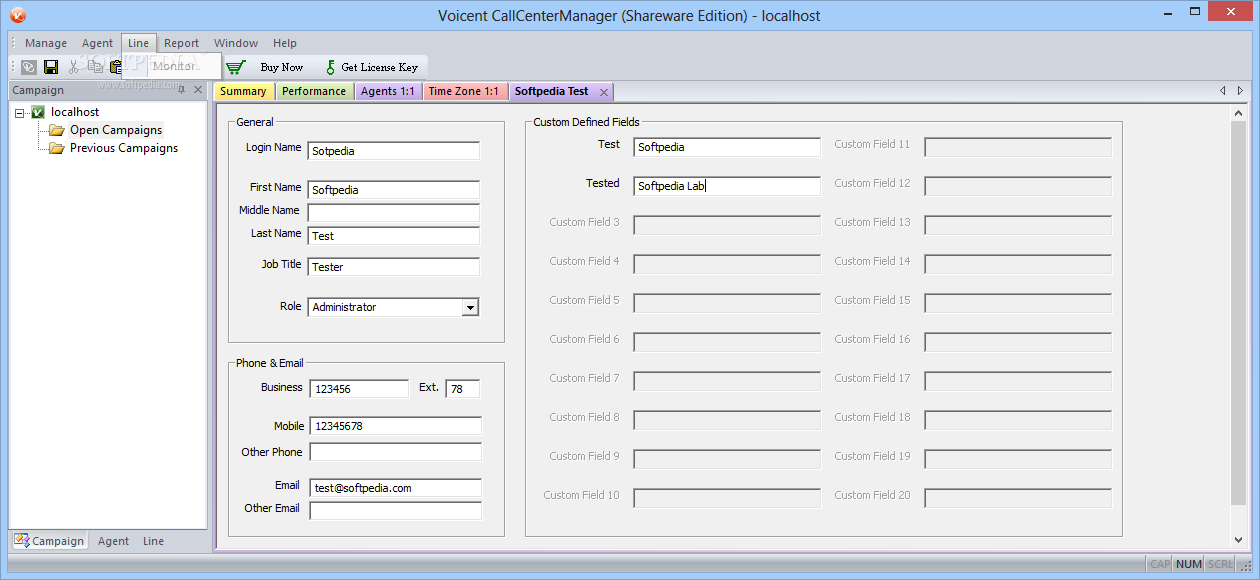
Task: Click the Last Name input field
Action: [x=394, y=236]
